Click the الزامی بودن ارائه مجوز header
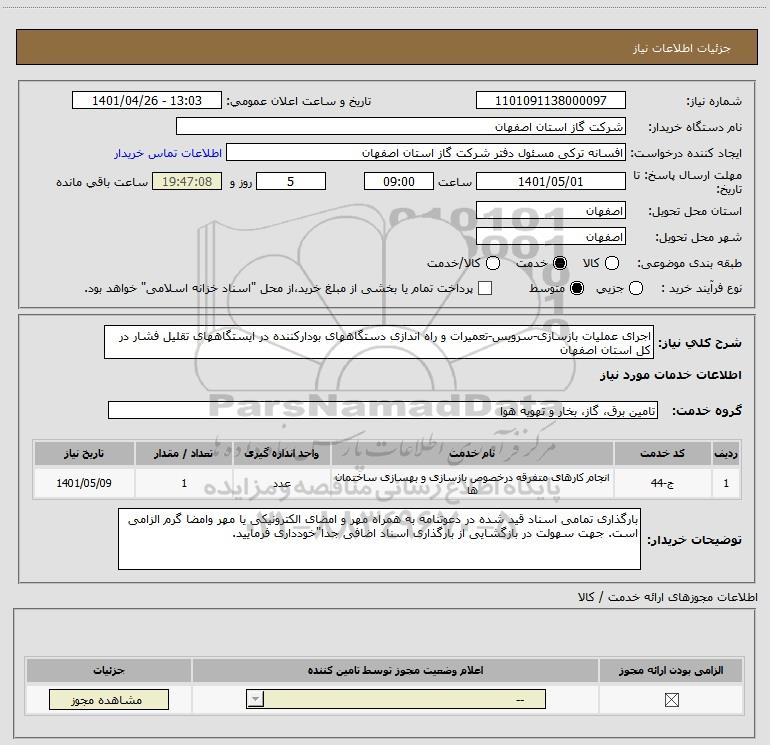Viewport: 770px width, 745px height. click(x=671, y=670)
